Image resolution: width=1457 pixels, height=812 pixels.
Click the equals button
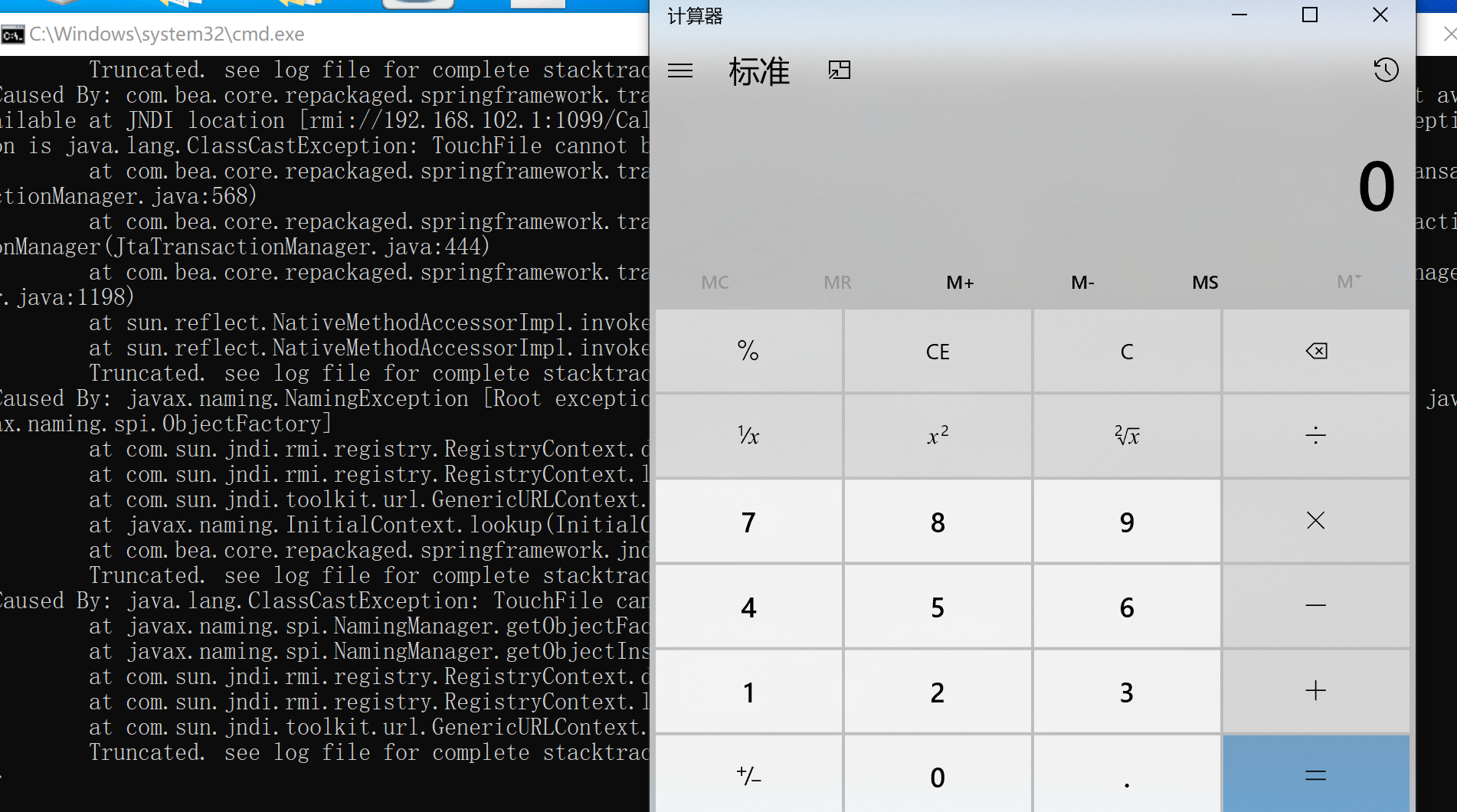pyautogui.click(x=1316, y=775)
